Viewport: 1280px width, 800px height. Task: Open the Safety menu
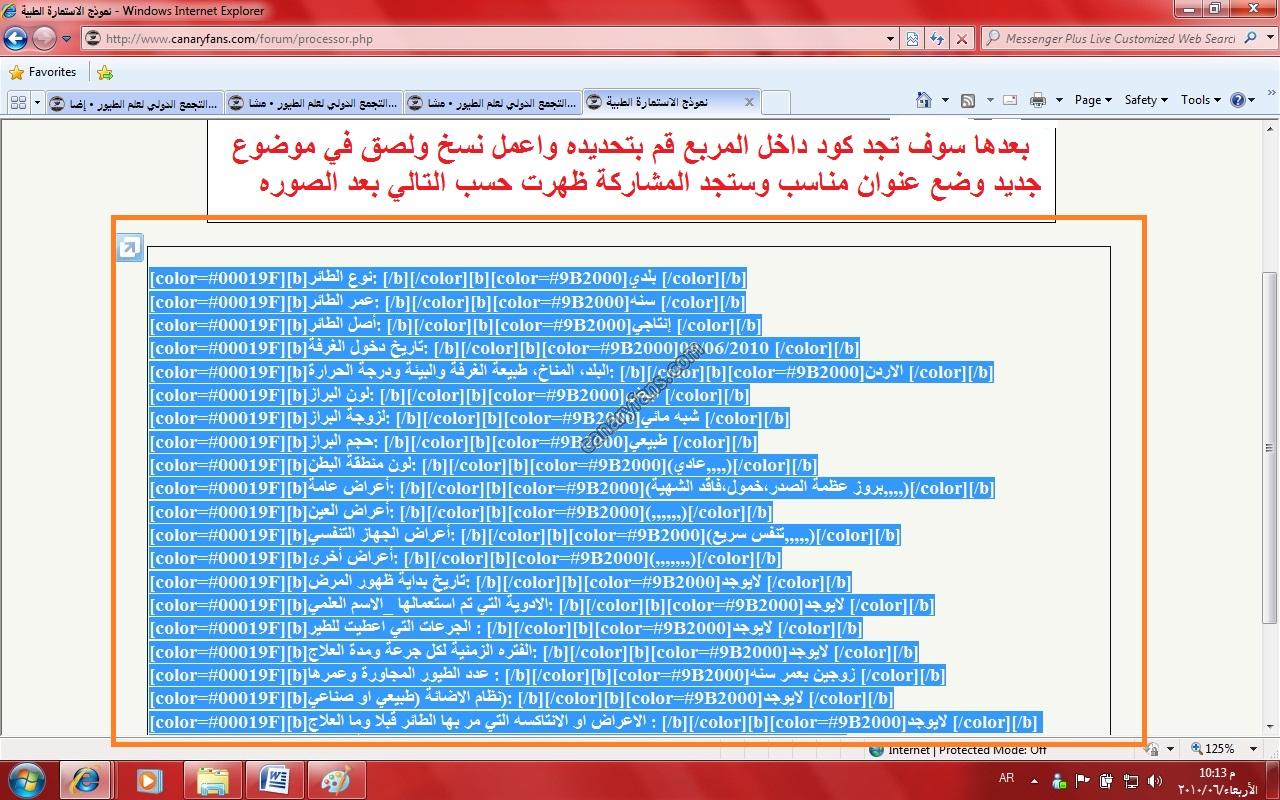tap(1146, 100)
